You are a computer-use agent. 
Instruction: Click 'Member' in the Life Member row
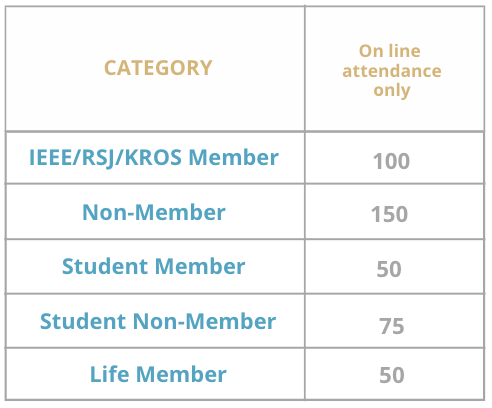point(181,374)
